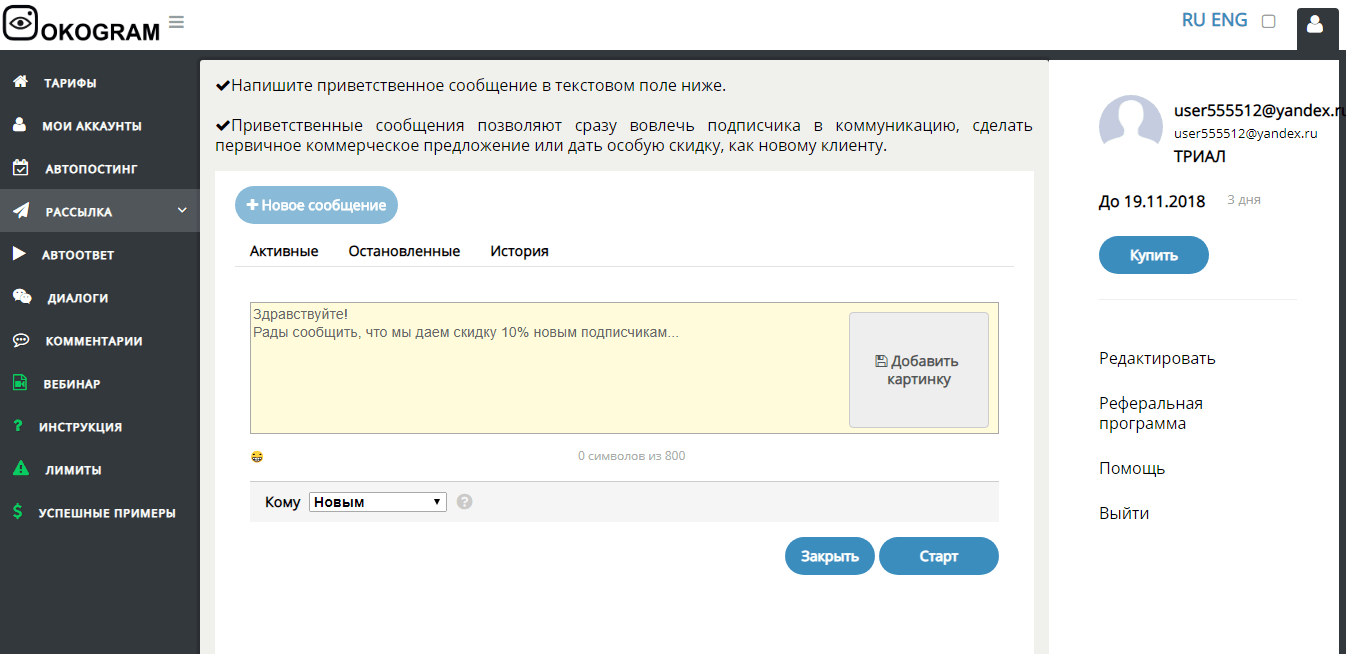1346x654 pixels.
Task: Open the Реферальная программа link
Action: (1150, 413)
